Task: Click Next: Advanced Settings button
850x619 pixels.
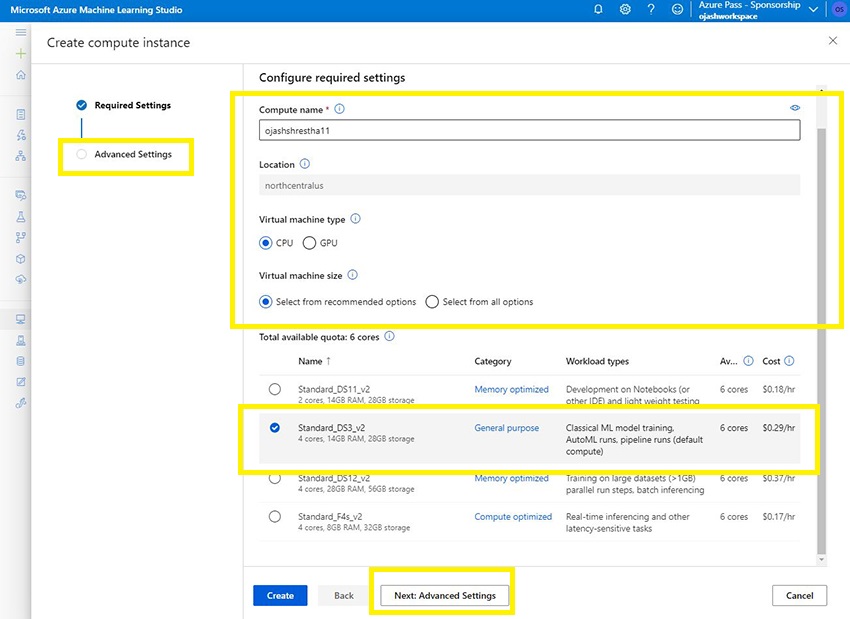Action: pyautogui.click(x=444, y=595)
